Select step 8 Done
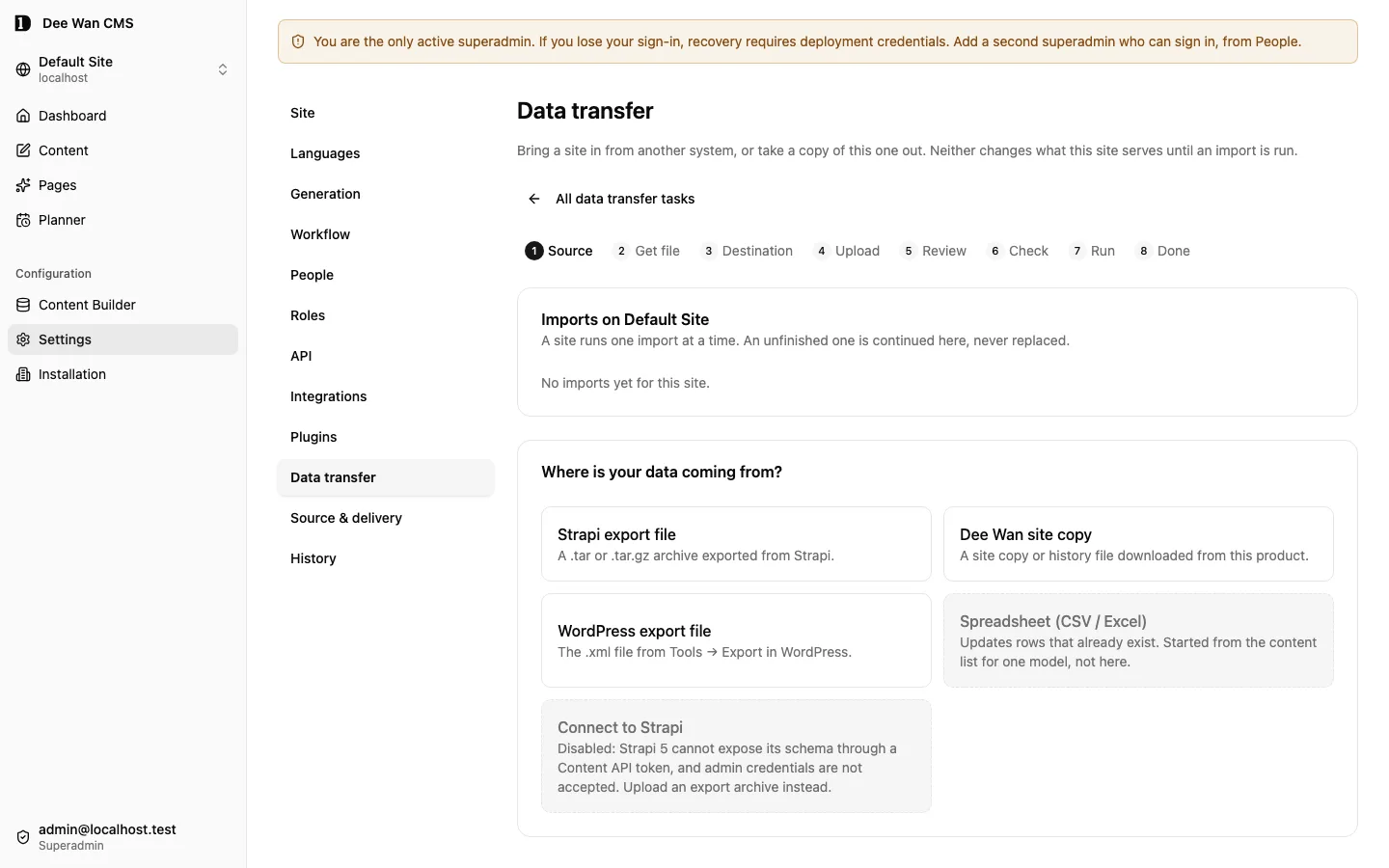Image resolution: width=1389 pixels, height=868 pixels. [1162, 251]
